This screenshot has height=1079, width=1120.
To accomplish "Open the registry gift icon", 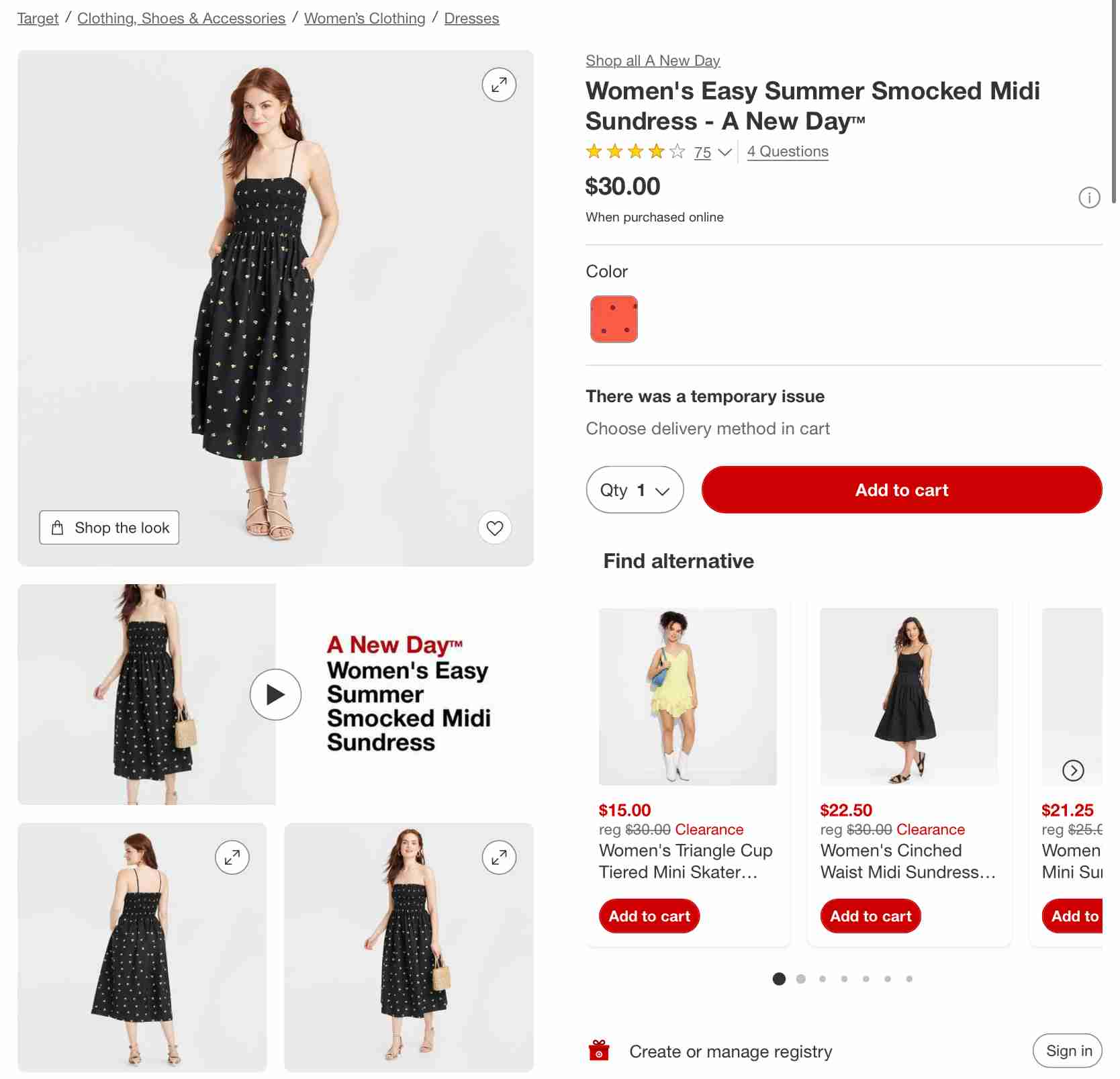I will click(599, 1050).
